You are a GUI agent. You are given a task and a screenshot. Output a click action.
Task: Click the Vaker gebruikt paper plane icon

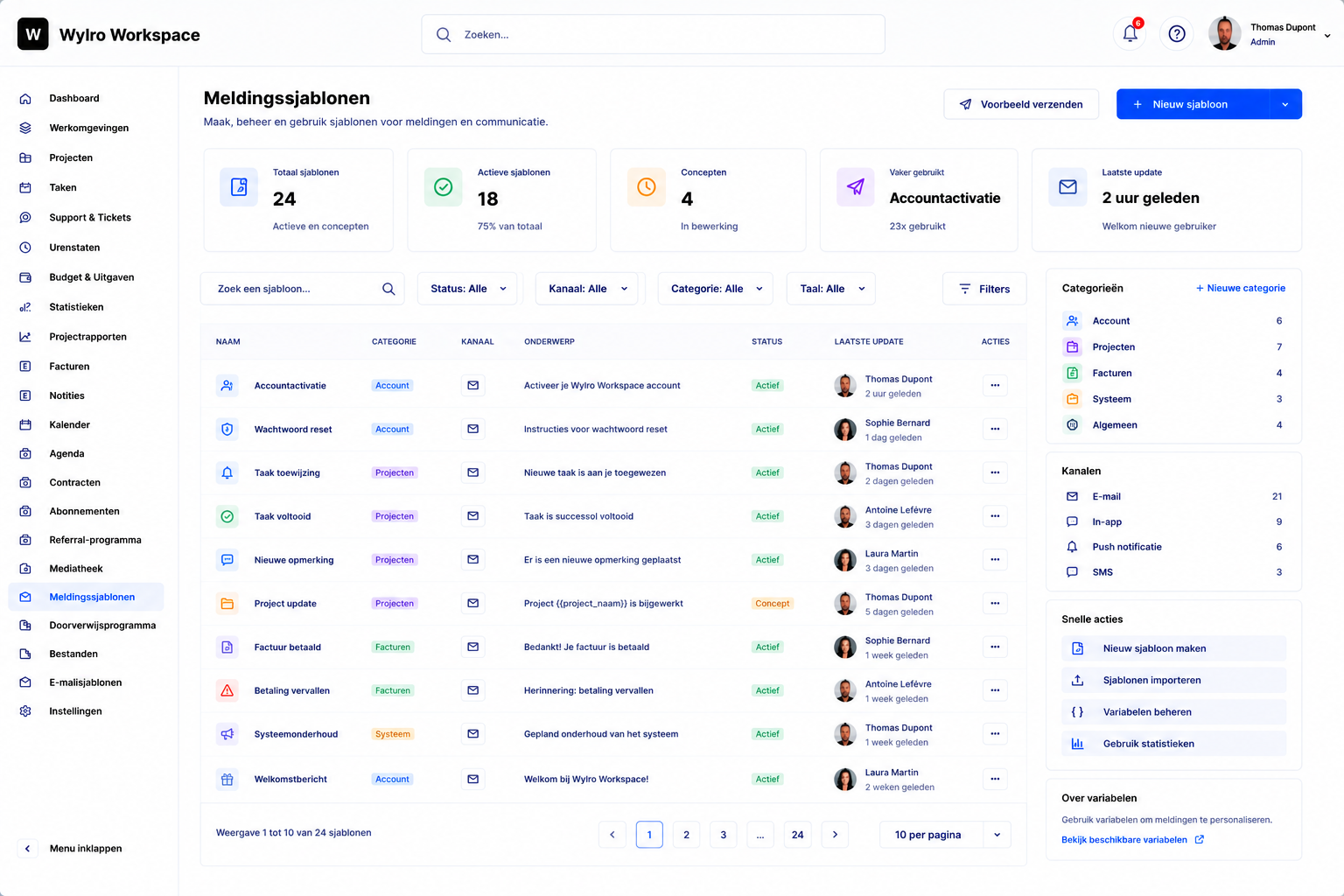[x=856, y=186]
